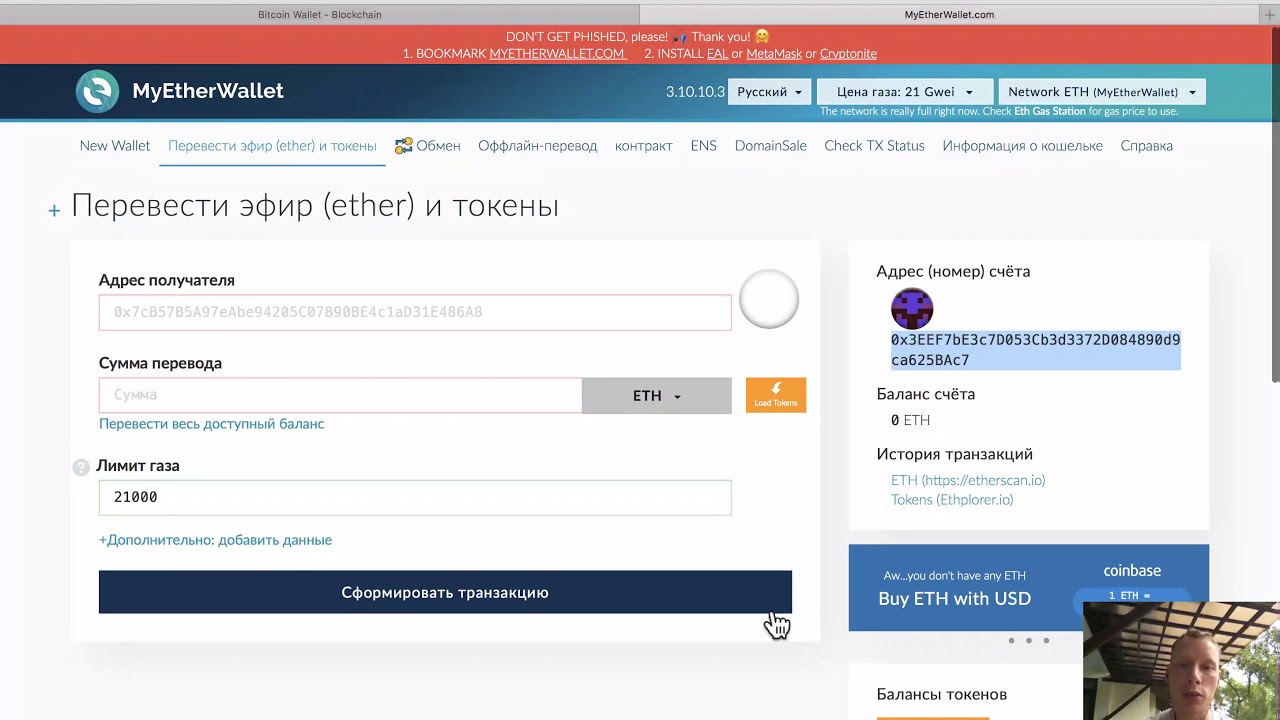Expand Дополнительно: добавить данные
Screen dimensions: 1280x720
[215, 540]
